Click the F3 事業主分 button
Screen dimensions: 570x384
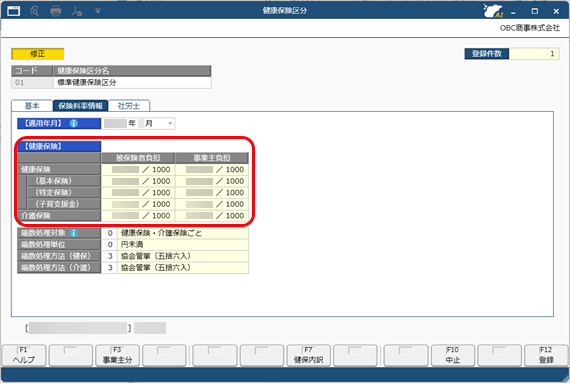tap(117, 355)
